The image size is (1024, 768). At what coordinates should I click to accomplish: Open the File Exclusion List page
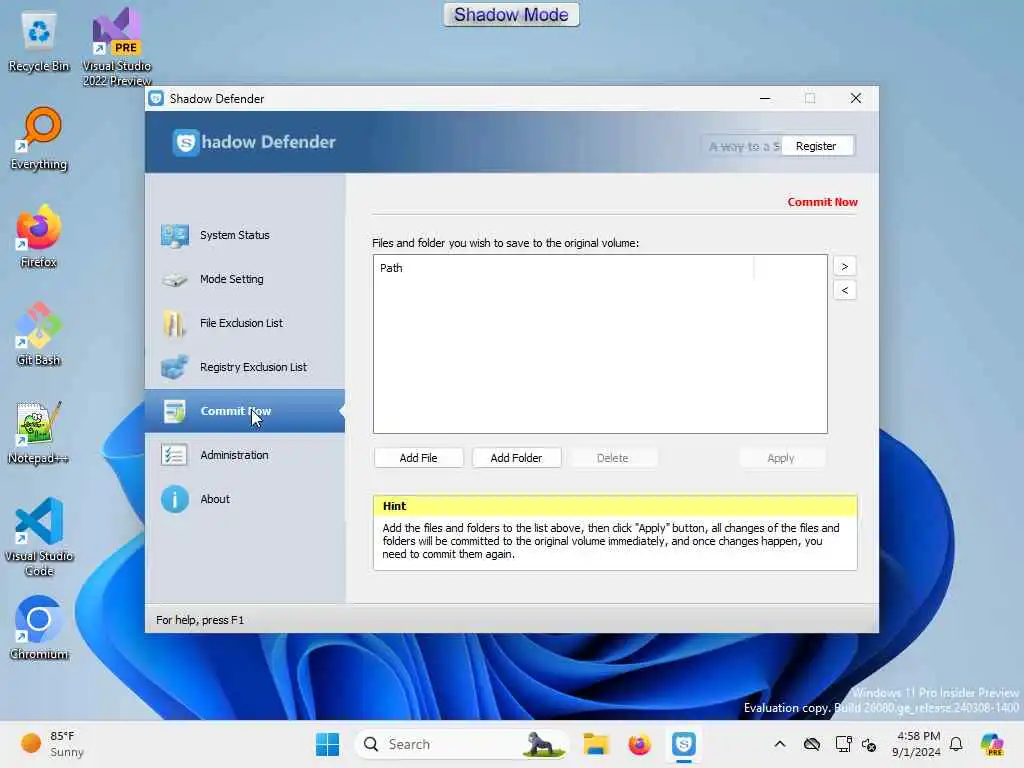[245, 323]
